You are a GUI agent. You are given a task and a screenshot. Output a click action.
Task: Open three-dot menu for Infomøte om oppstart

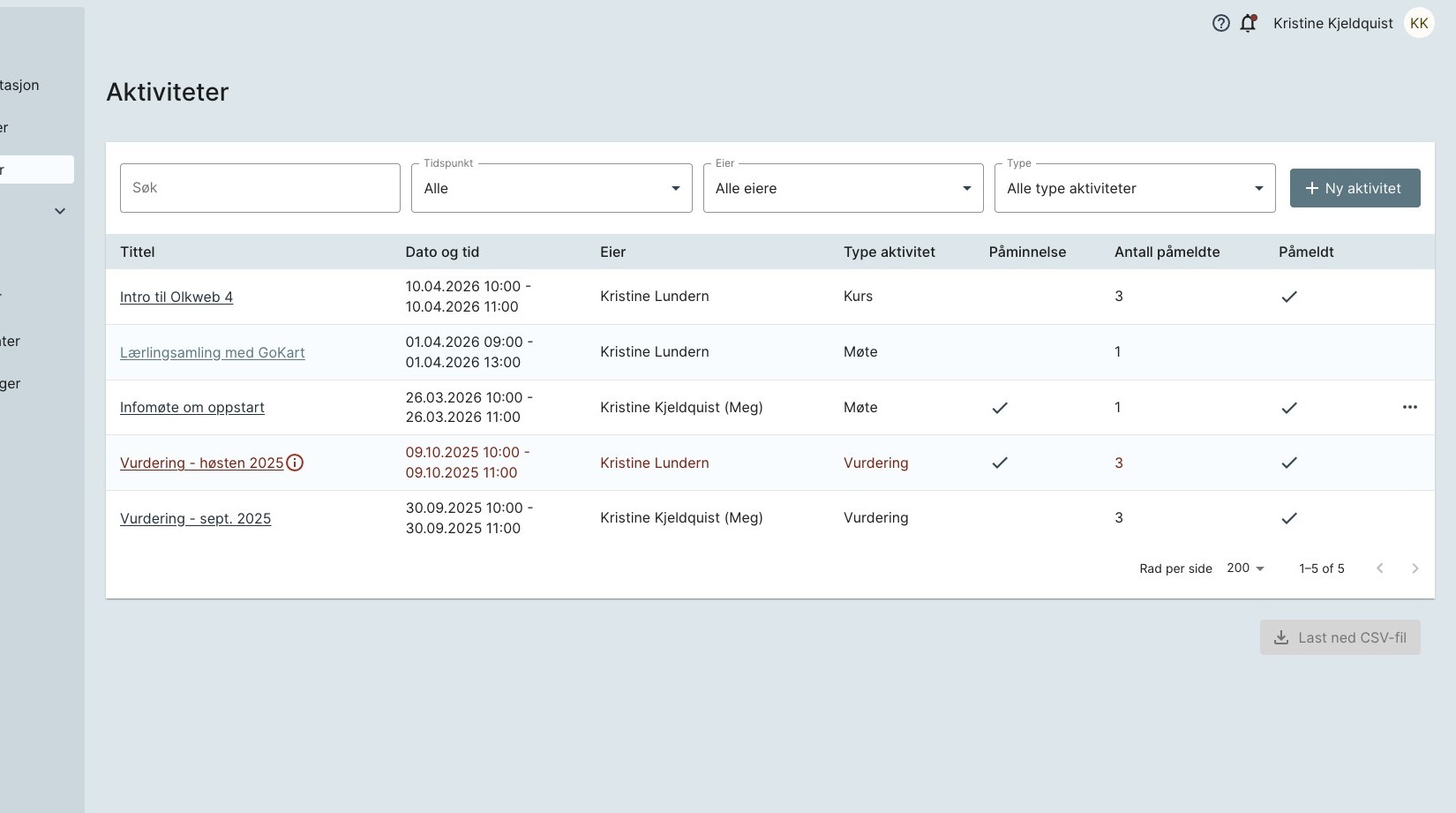tap(1409, 407)
